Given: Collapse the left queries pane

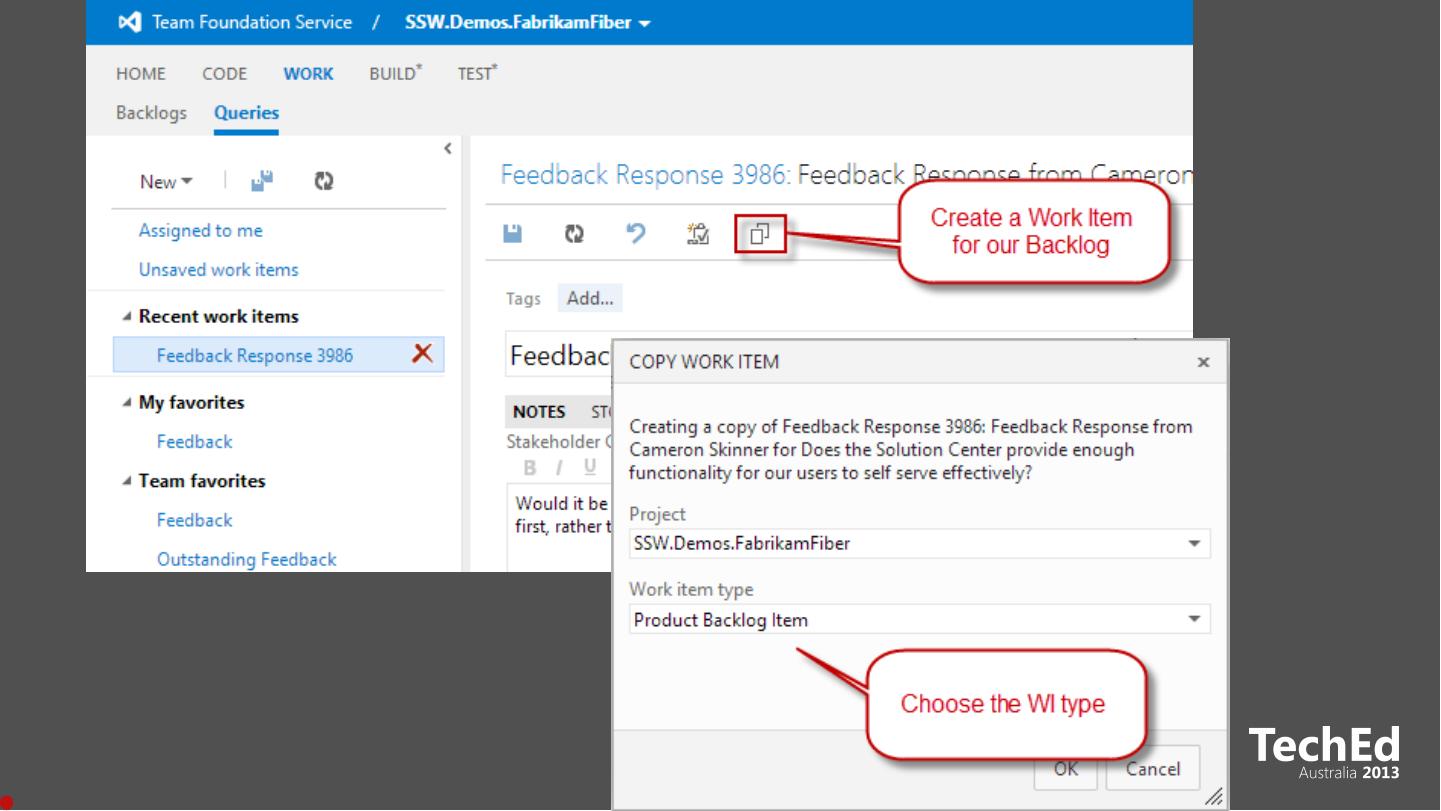Looking at the screenshot, I should click(x=447, y=149).
